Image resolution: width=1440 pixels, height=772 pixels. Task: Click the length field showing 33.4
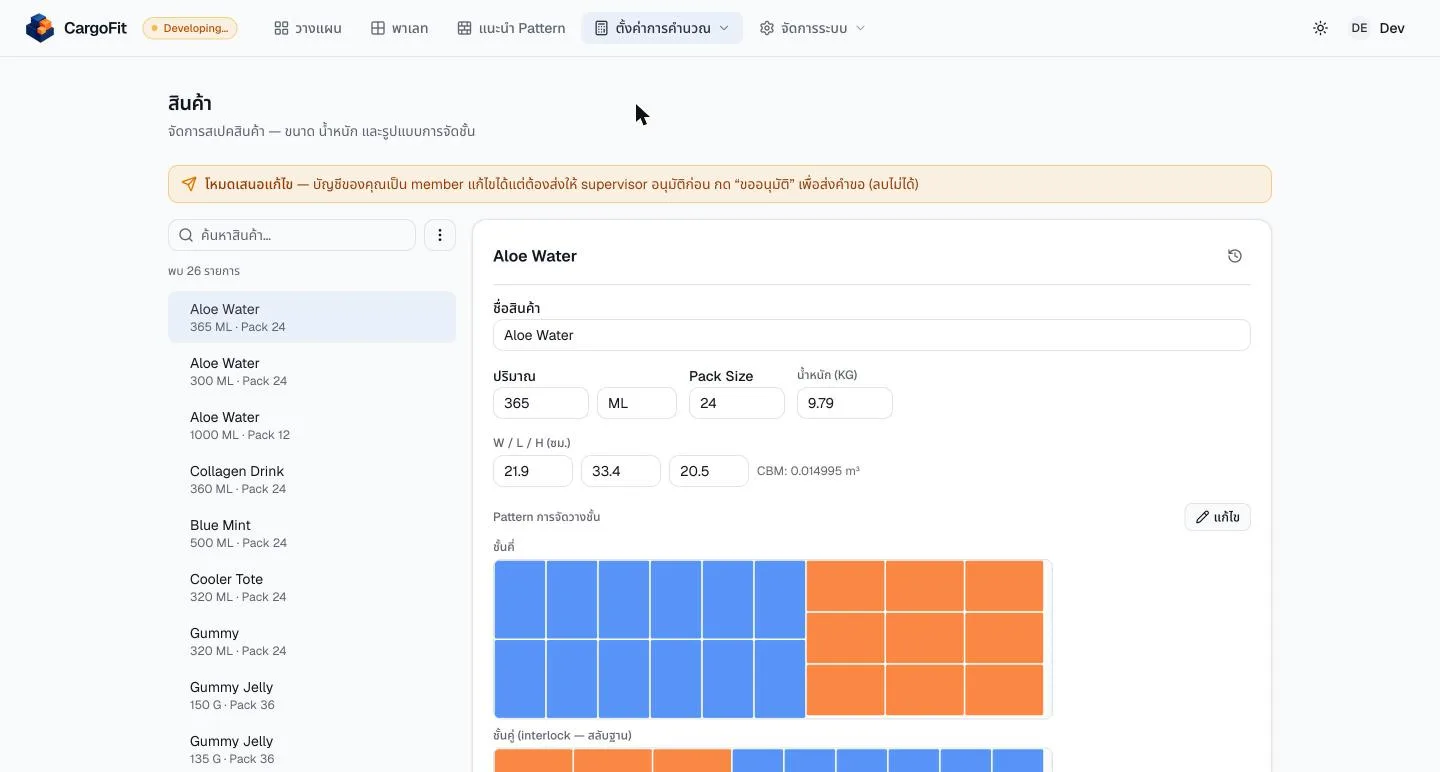click(621, 471)
